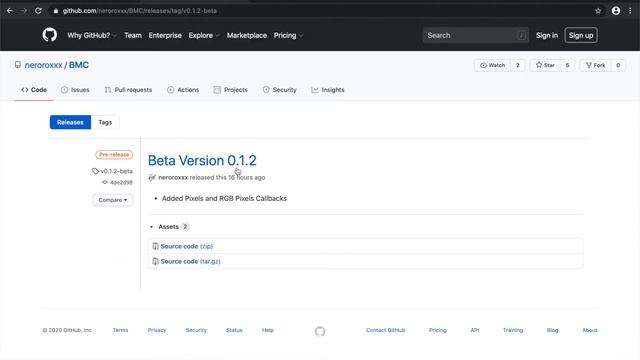
Task: Open the browser profile avatar icon
Action: coord(616,11)
